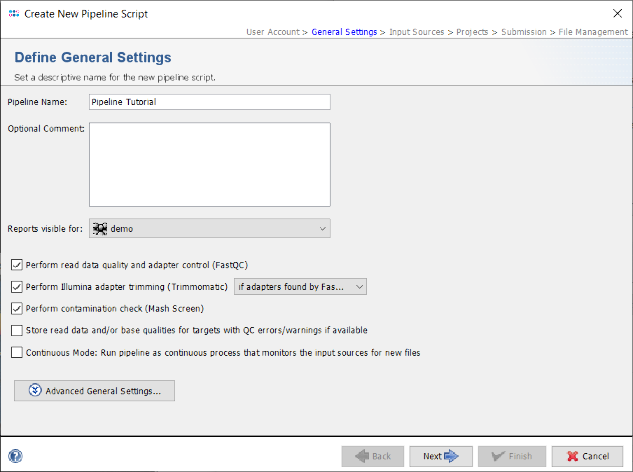Open Advanced General Settings
Viewport: 633px width, 472px height.
95,391
